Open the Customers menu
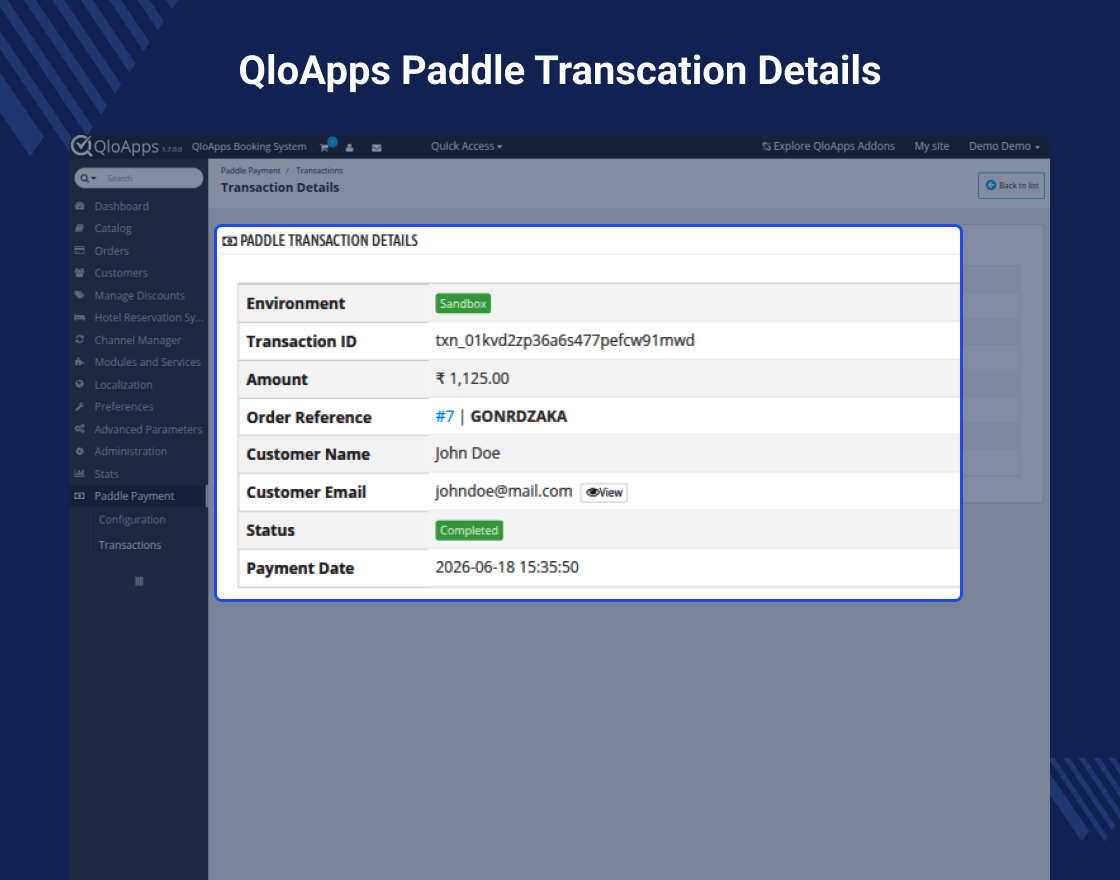The height and width of the screenshot is (880, 1120). (121, 273)
